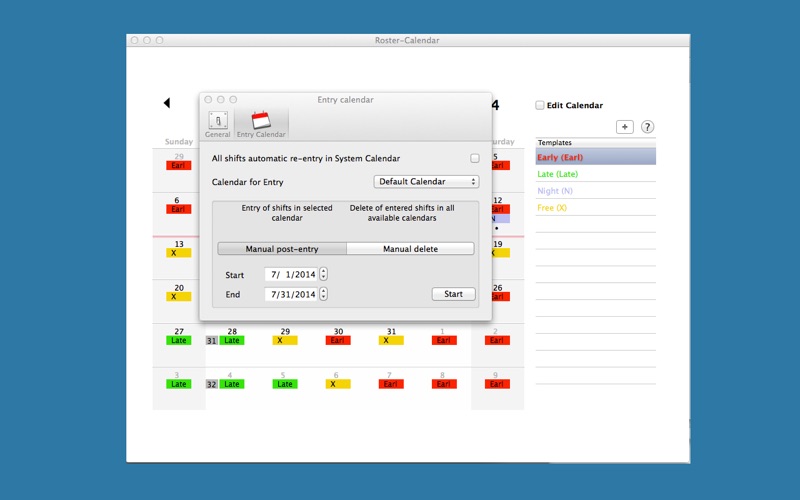Adjust the Start date stepper
Screen dimensions: 800x500
[323, 274]
